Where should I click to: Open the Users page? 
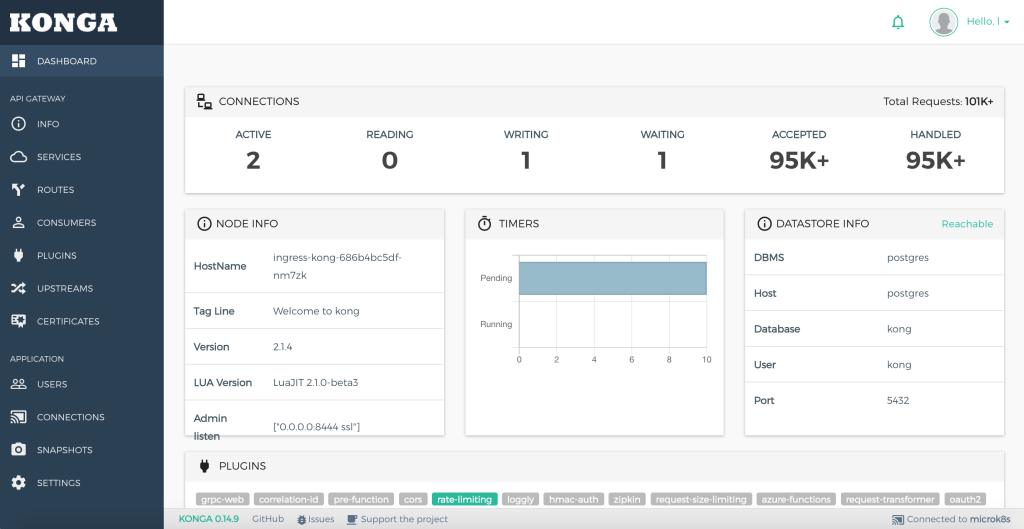click(x=82, y=384)
